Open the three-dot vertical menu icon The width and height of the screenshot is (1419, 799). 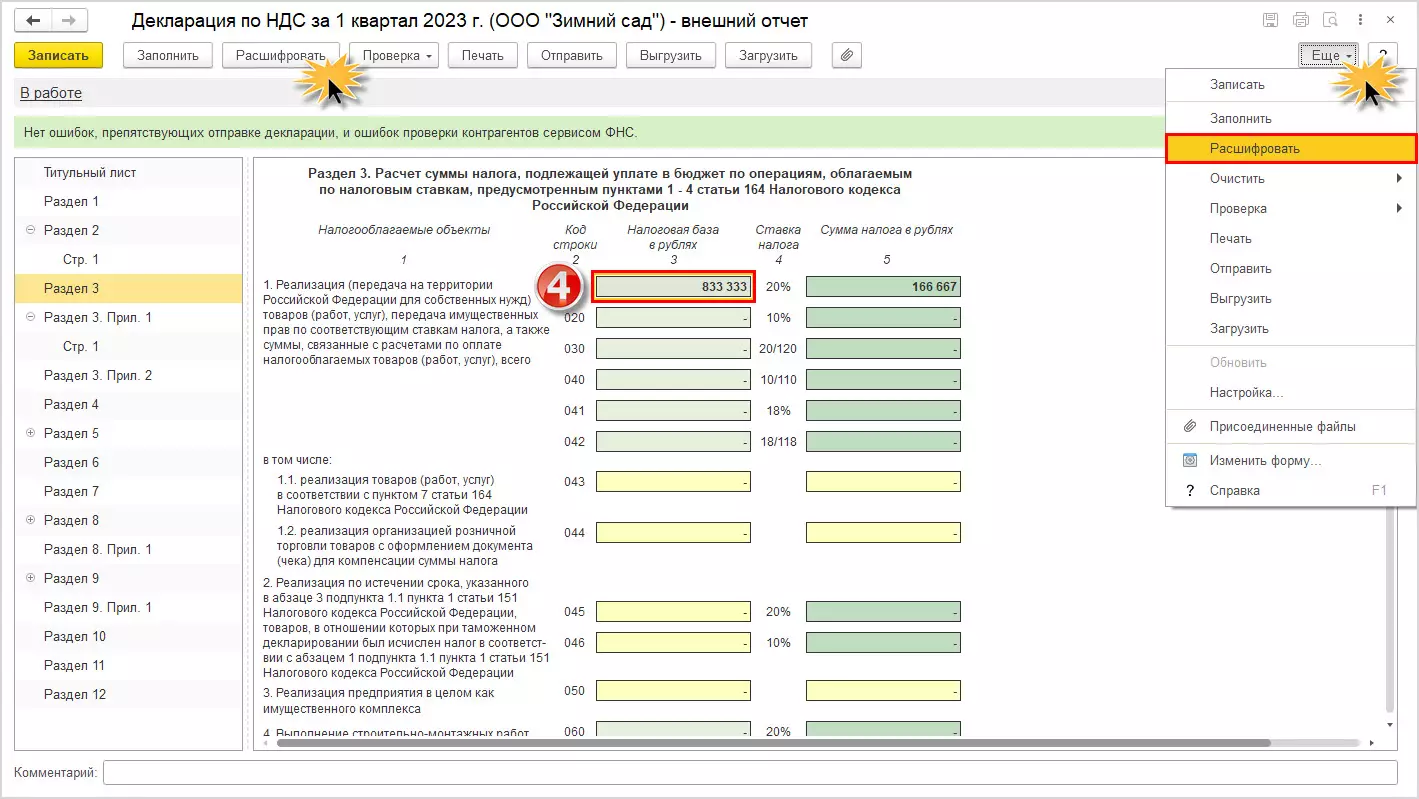click(x=1360, y=21)
